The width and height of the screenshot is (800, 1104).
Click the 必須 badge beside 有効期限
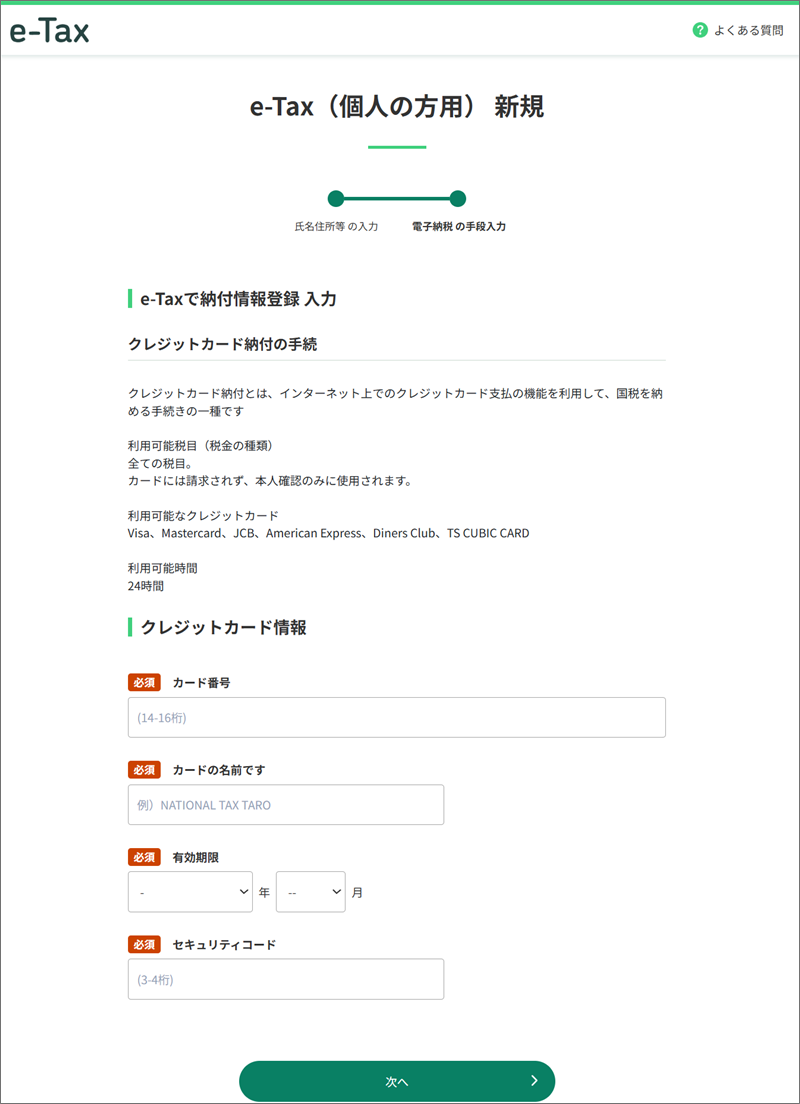pyautogui.click(x=144, y=858)
